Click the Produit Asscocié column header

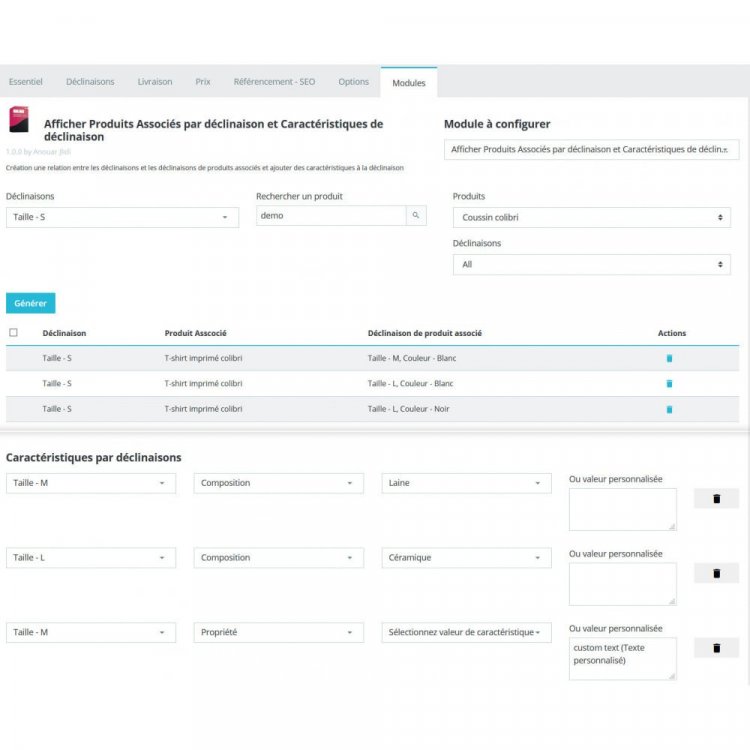[196, 333]
